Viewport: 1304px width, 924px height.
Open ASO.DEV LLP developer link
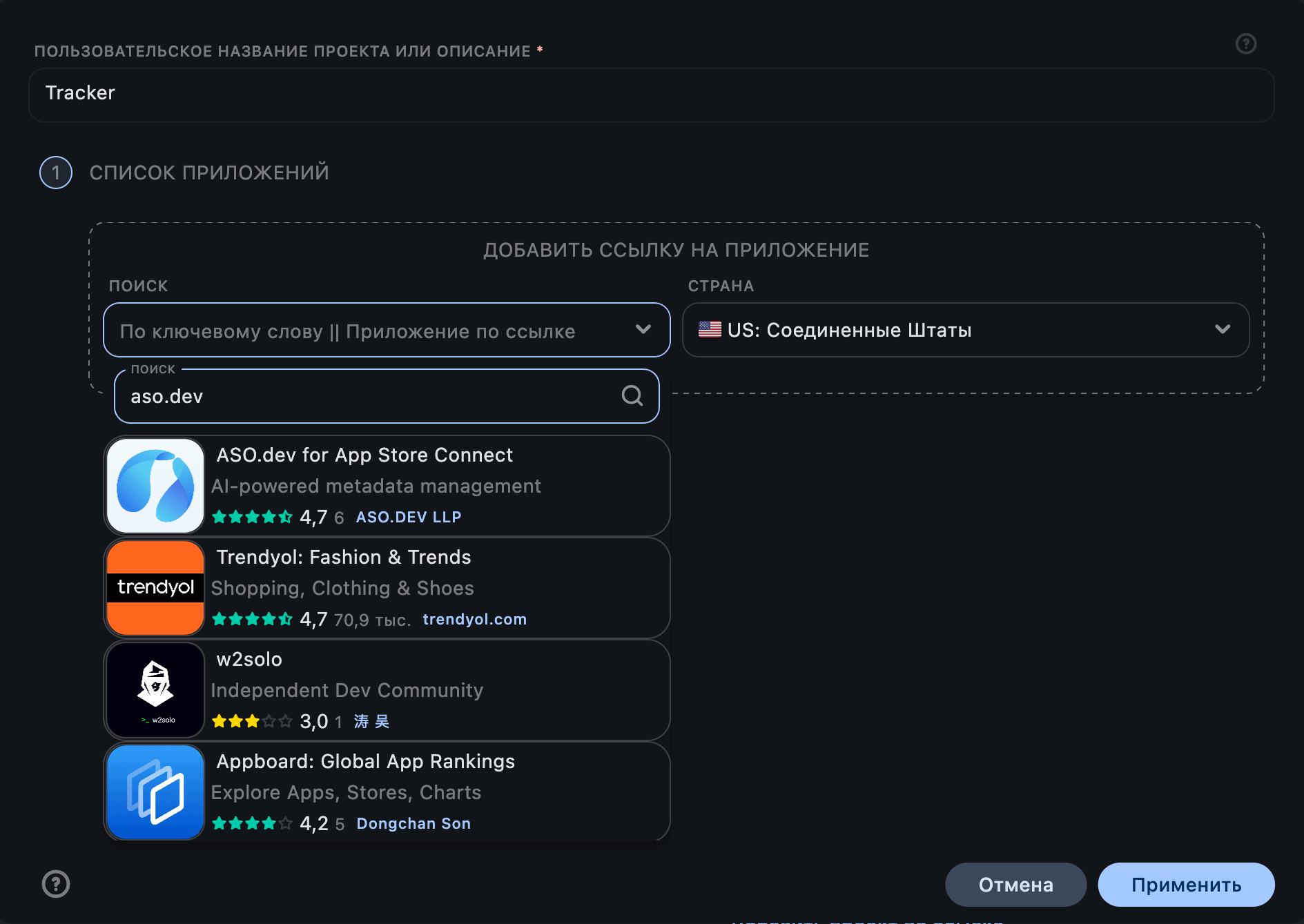point(409,517)
